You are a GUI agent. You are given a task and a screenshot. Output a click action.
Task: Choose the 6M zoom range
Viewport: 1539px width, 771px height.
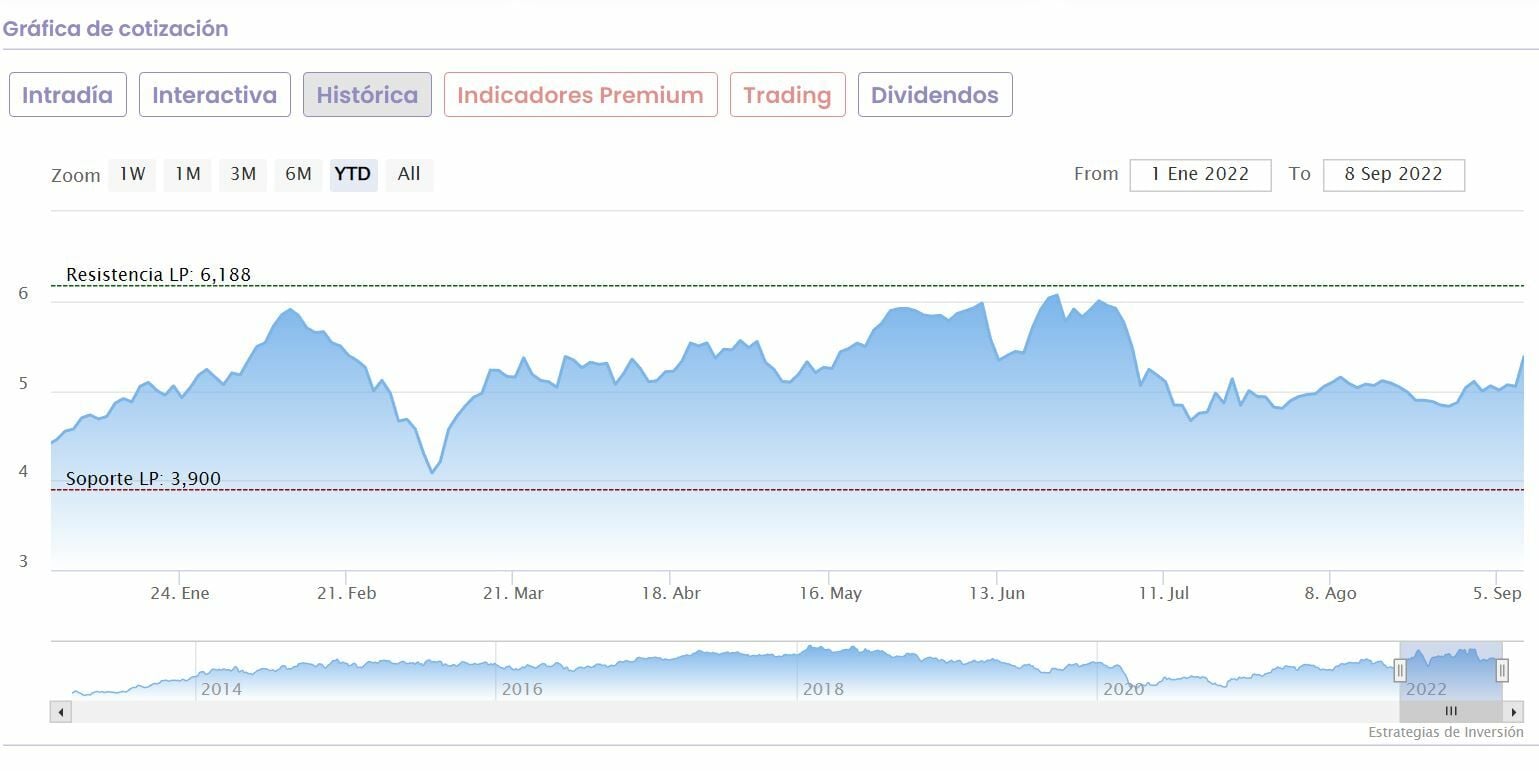point(298,174)
